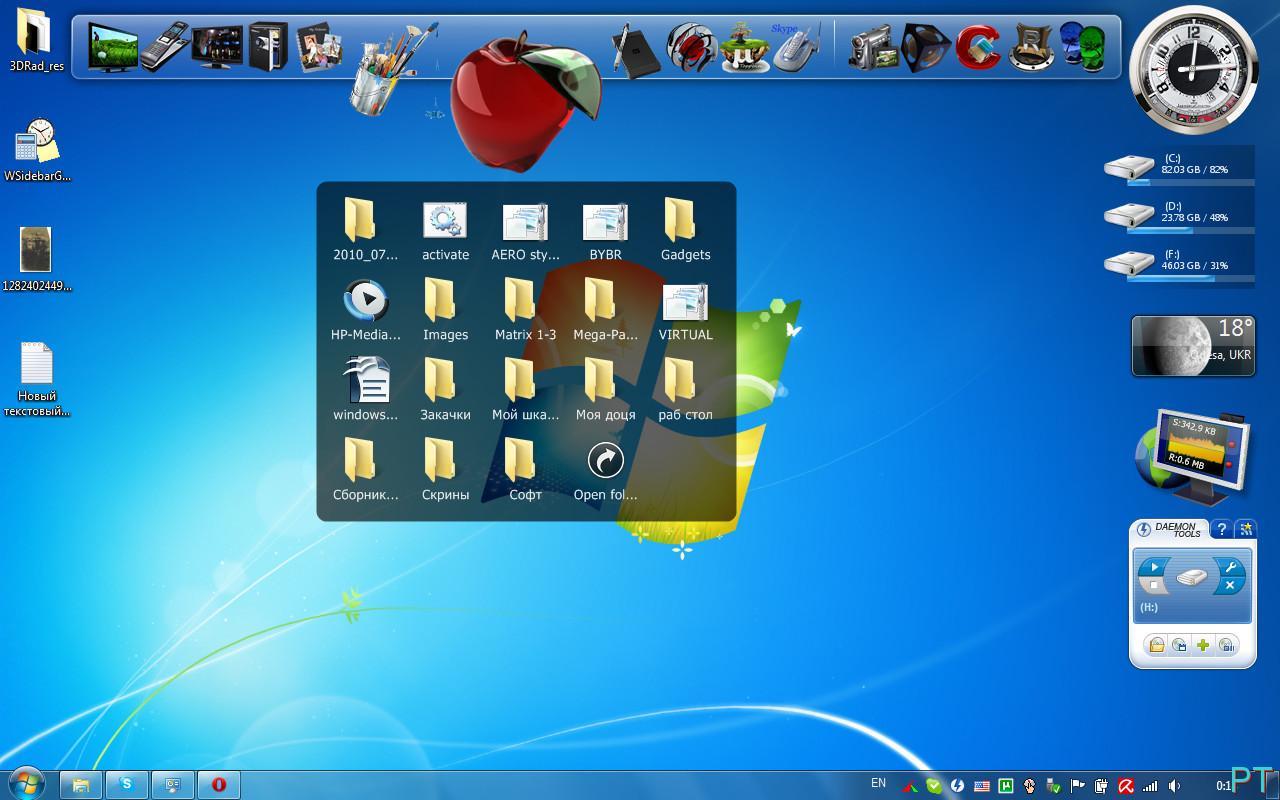Viewport: 1280px width, 800px height.
Task: Open DAEMON Tools star feed tab
Action: pyautogui.click(x=1246, y=529)
